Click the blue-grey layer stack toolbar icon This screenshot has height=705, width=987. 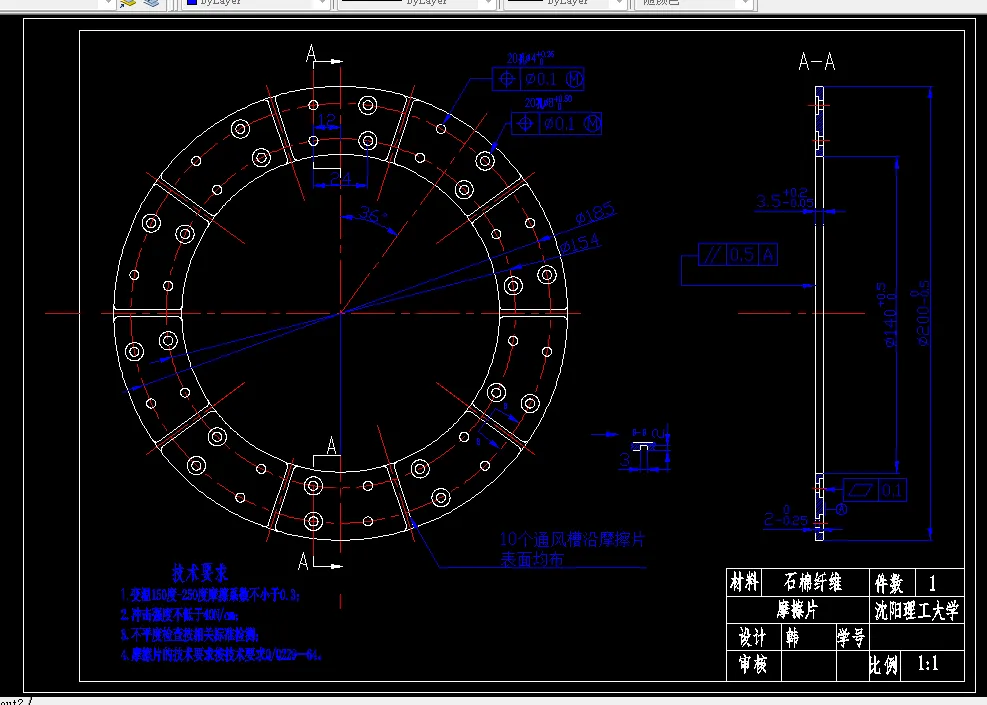pos(151,3)
